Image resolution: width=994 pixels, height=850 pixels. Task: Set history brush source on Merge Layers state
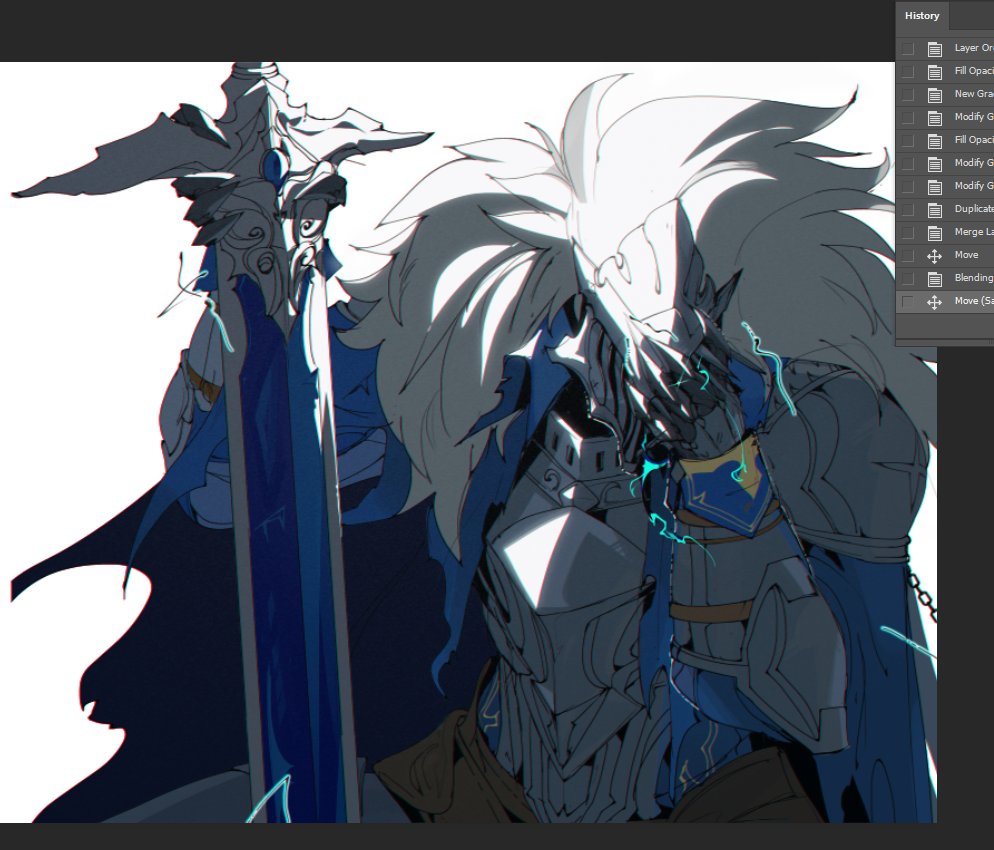[x=908, y=232]
